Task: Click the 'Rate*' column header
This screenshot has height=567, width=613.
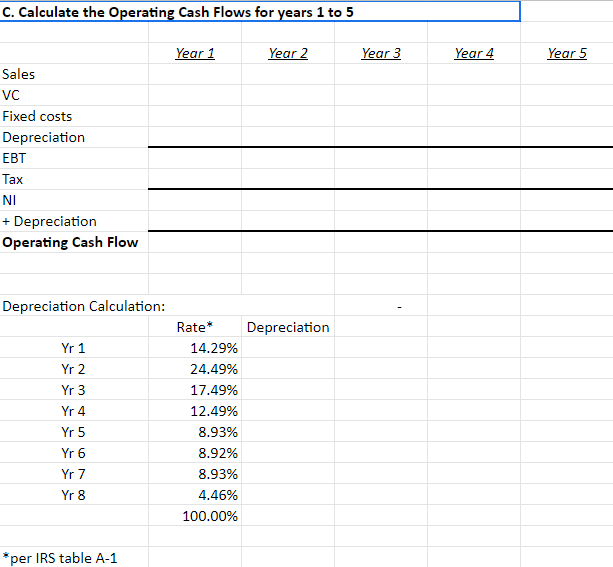Action: pyautogui.click(x=195, y=327)
